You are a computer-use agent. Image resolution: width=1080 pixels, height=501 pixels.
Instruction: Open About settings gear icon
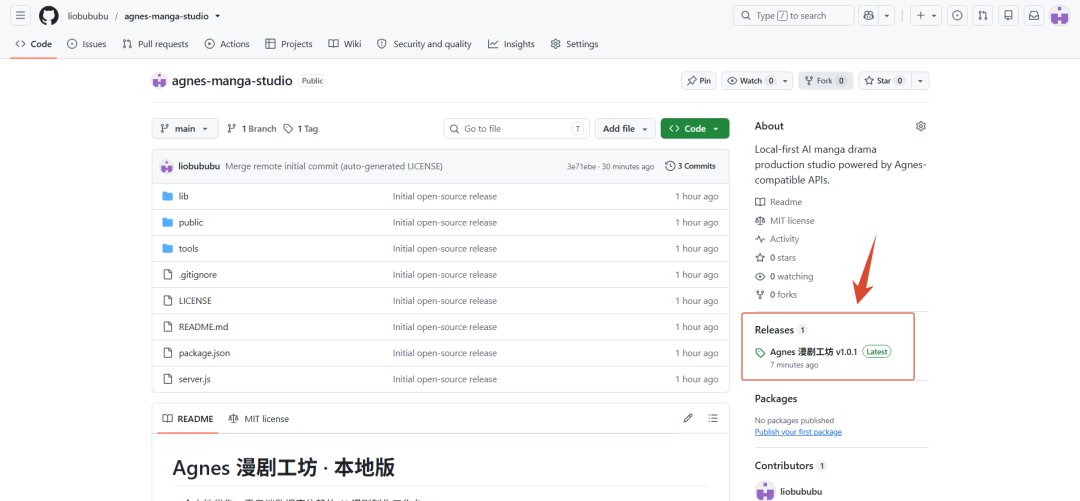921,126
